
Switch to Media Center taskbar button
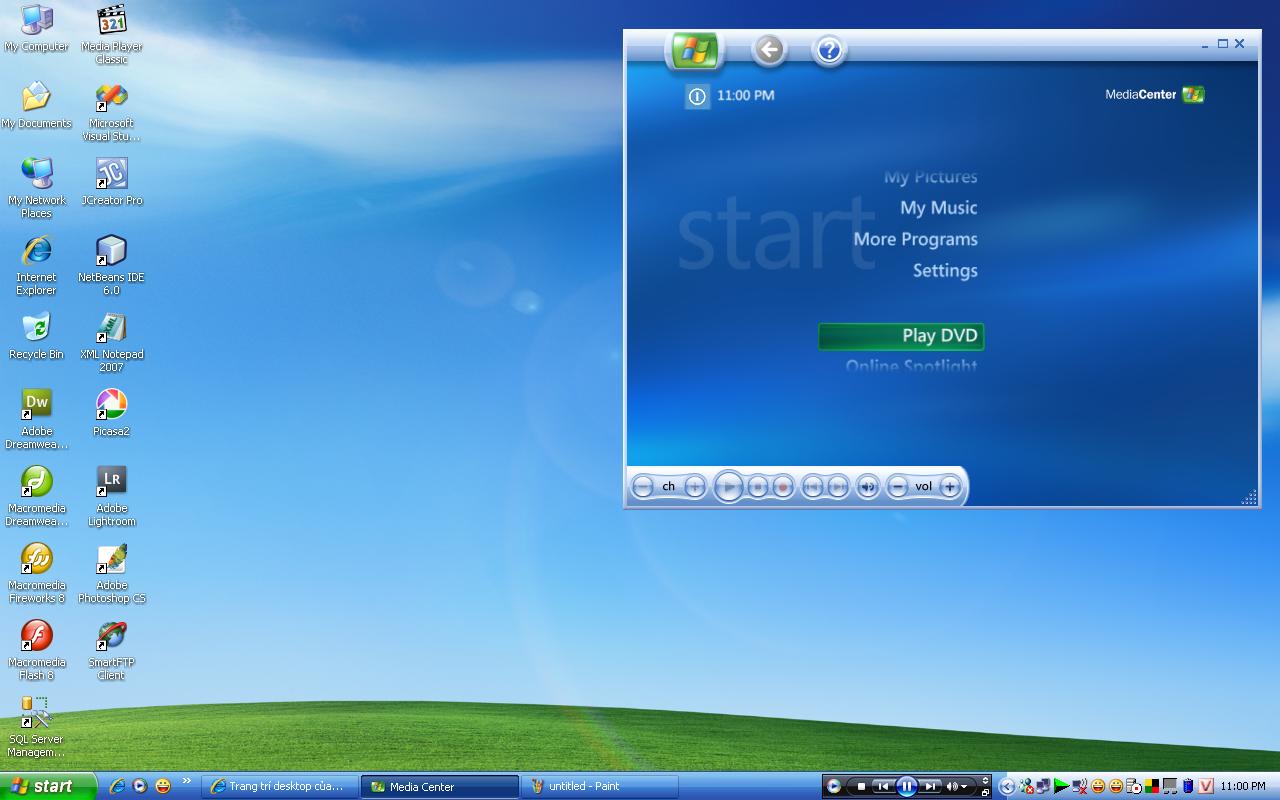(440, 786)
